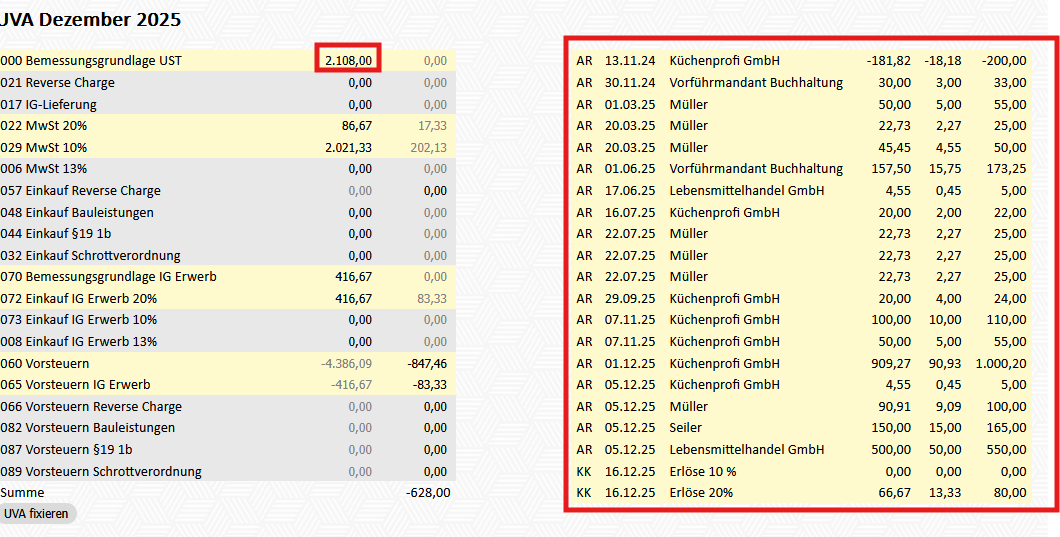Select the 022 MwSt 20% row
Viewport: 1060px width, 537px height.
(x=45, y=126)
